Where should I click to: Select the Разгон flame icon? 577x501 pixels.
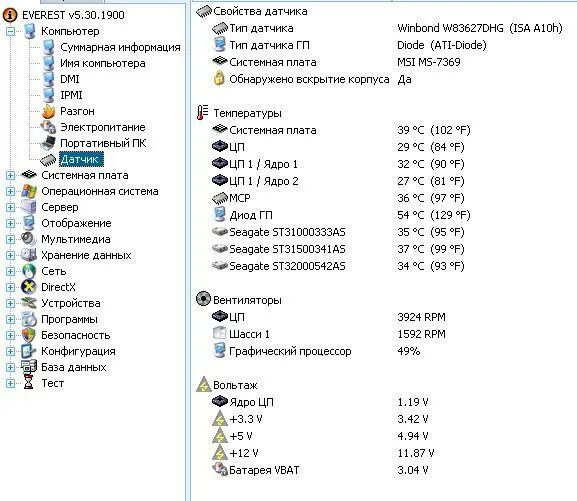coord(49,111)
